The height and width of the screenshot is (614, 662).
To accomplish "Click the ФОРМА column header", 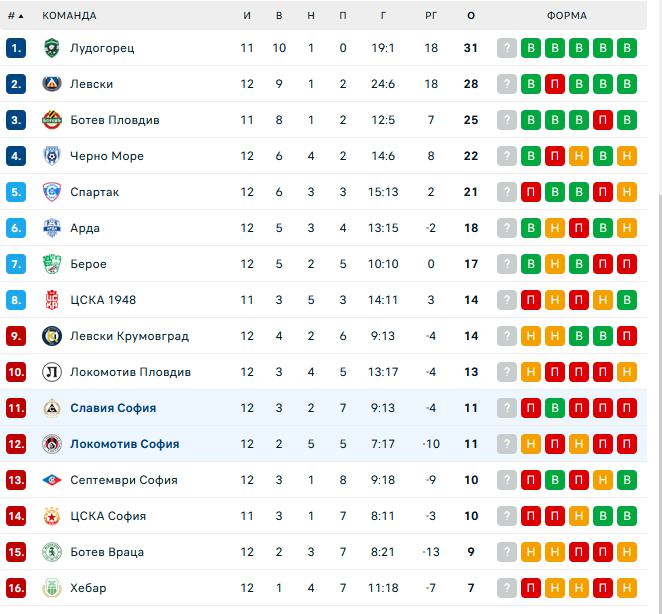I will click(x=567, y=16).
